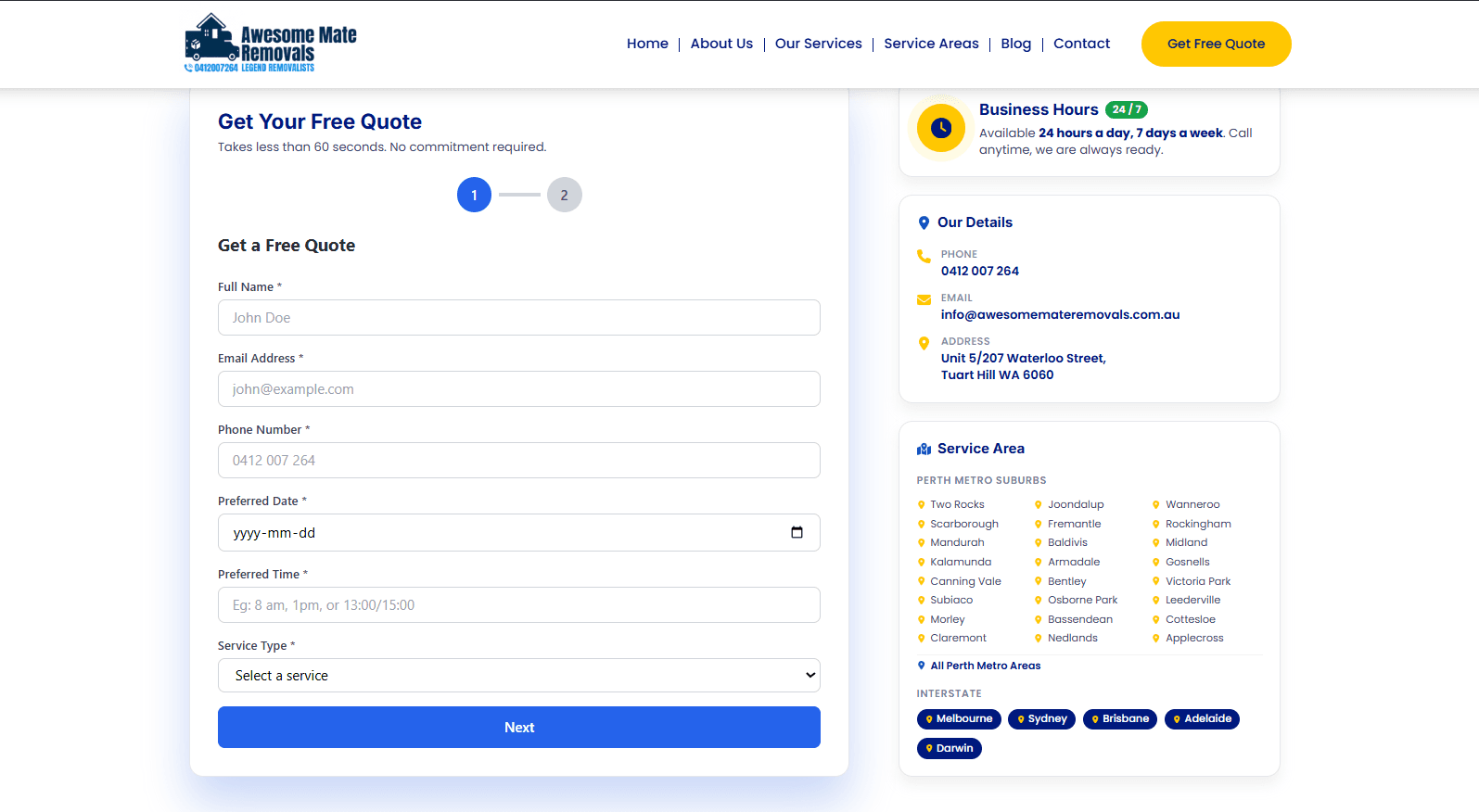Viewport: 1479px width, 812px height.
Task: Select step 2 indicator circle
Action: coord(564,195)
